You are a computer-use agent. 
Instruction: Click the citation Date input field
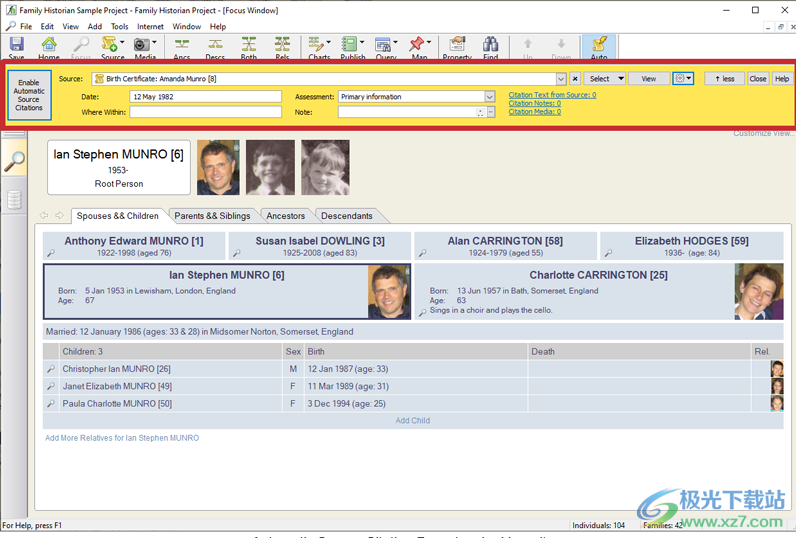tap(206, 96)
